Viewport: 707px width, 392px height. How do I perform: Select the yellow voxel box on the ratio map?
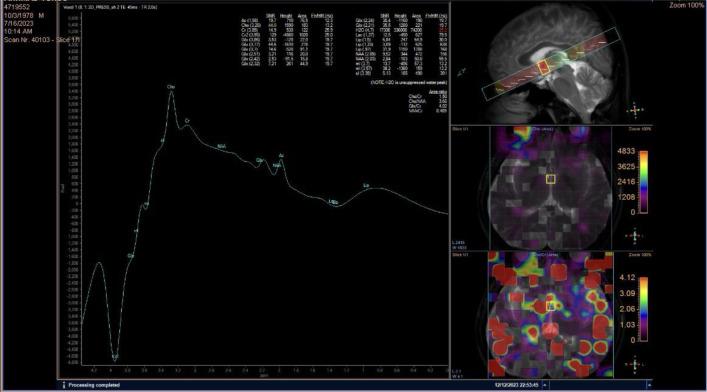[551, 307]
